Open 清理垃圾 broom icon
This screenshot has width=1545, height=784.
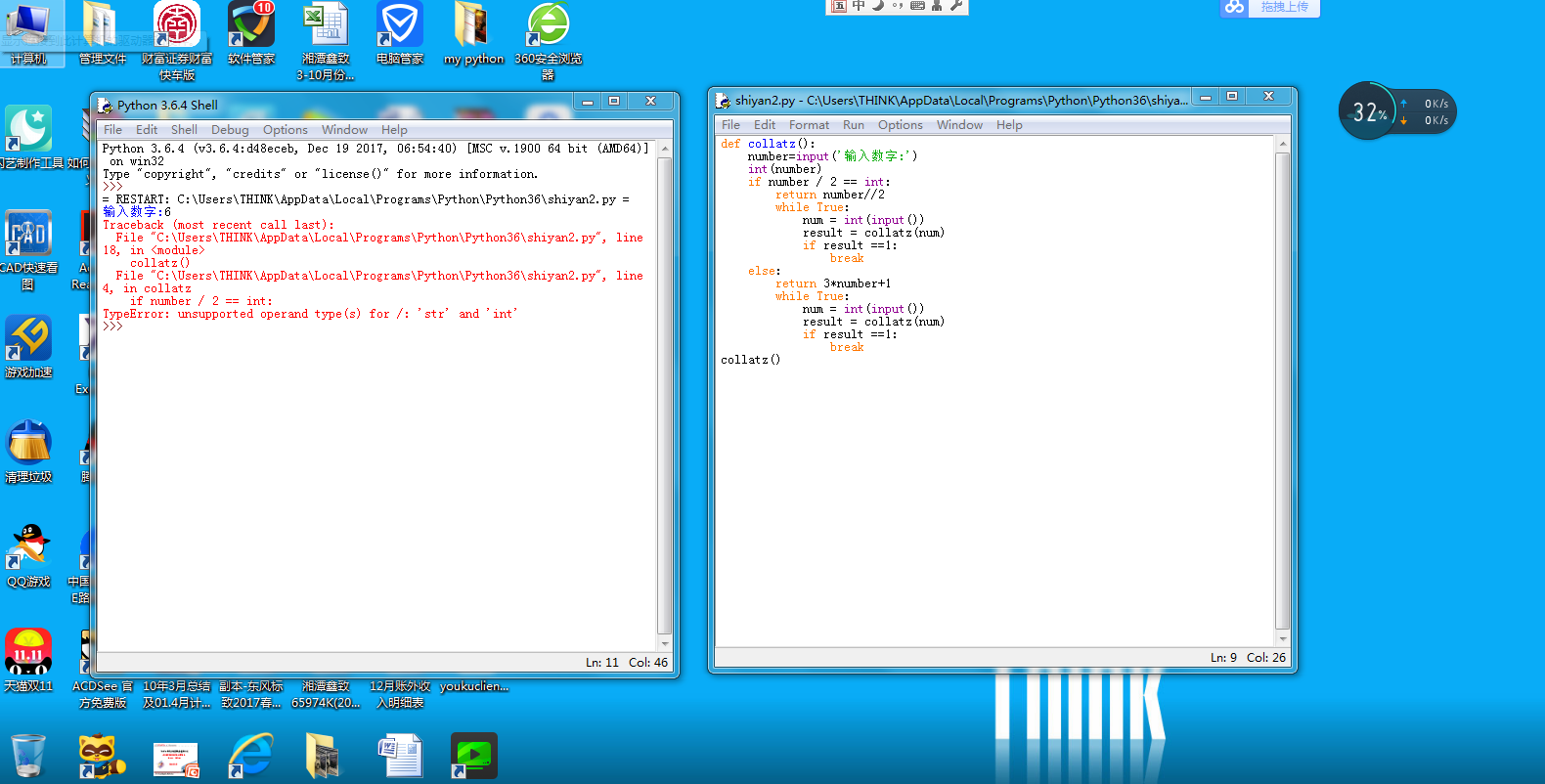pos(28,451)
